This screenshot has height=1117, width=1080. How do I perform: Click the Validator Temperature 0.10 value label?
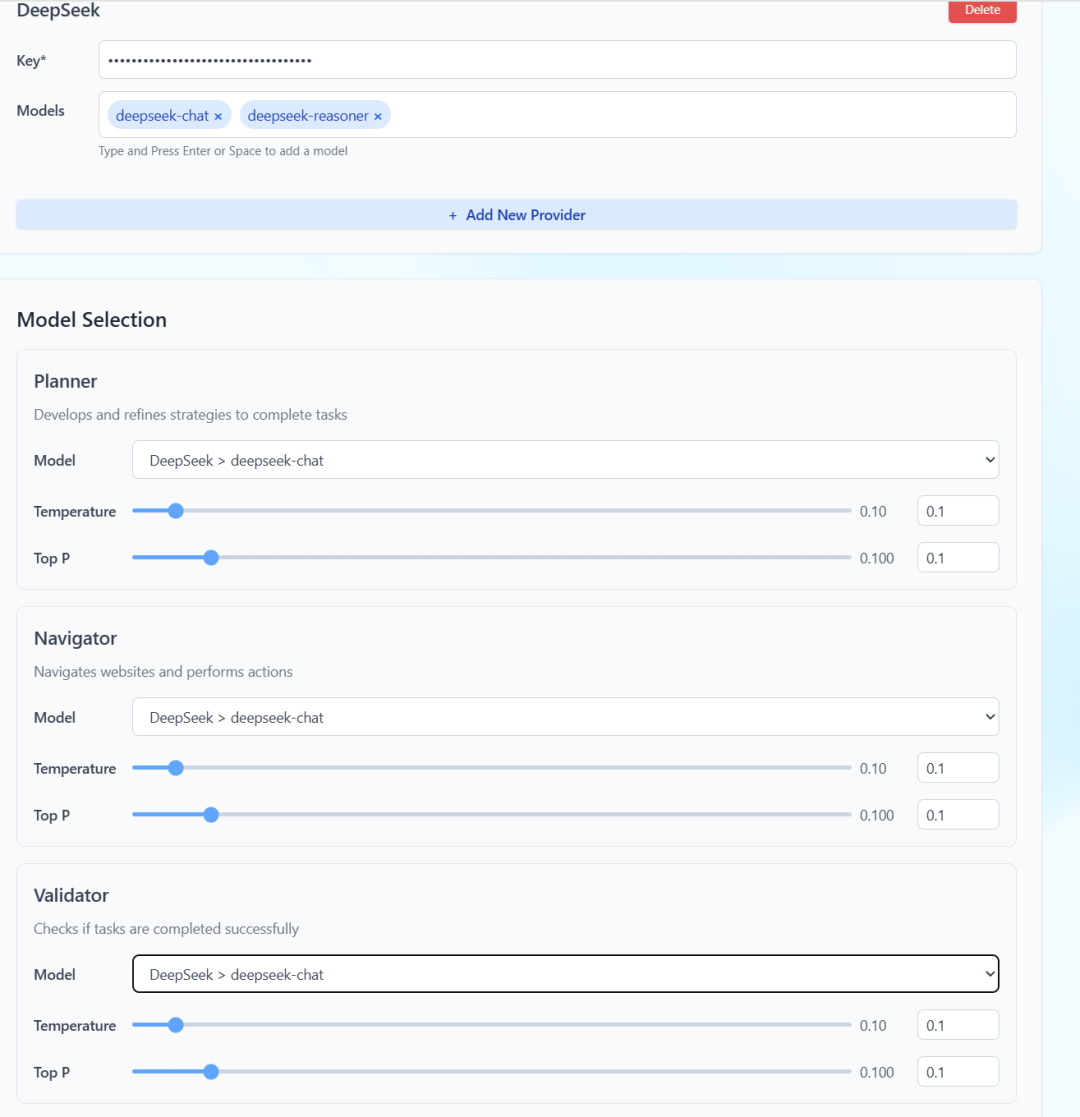873,1026
